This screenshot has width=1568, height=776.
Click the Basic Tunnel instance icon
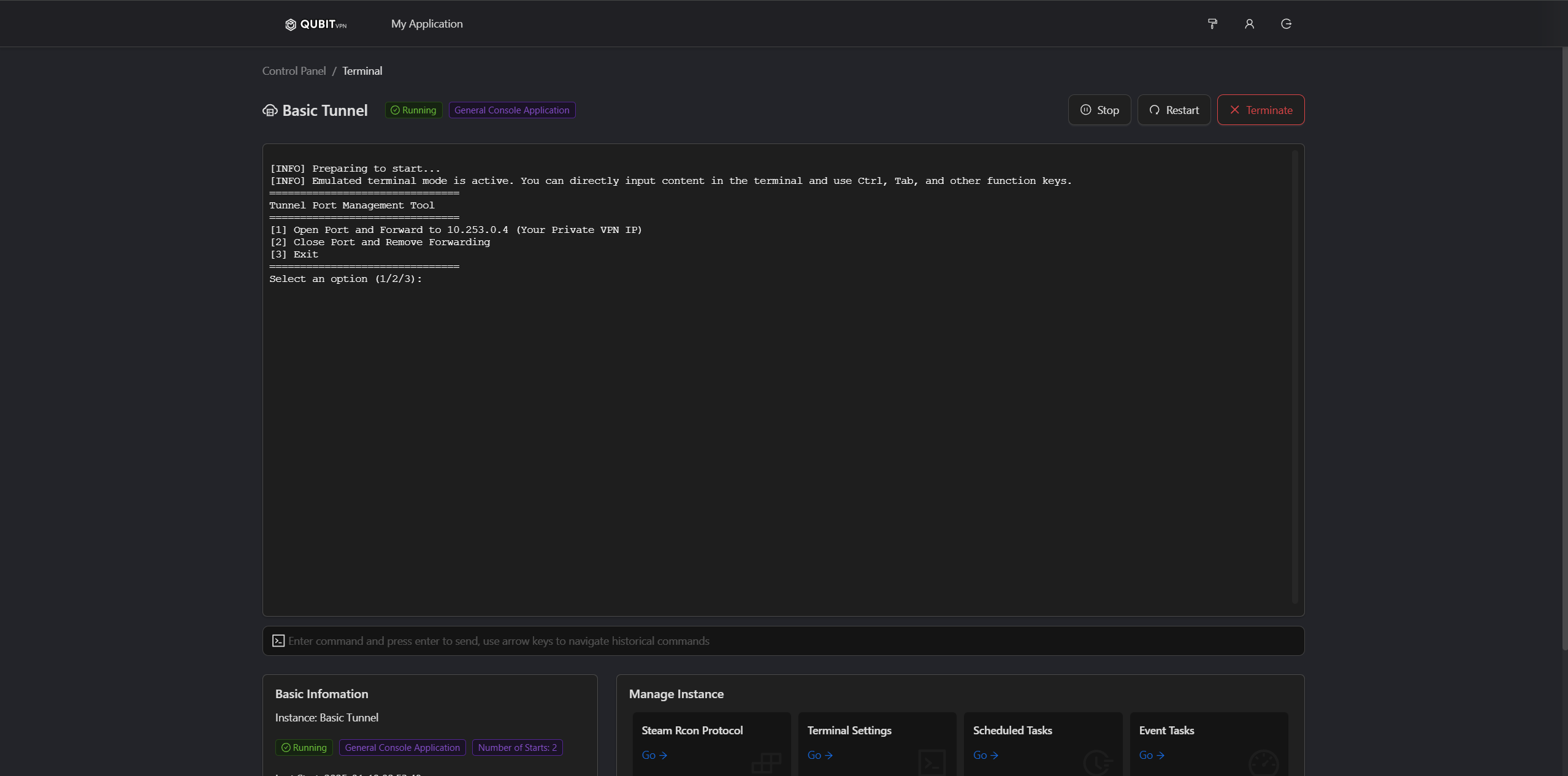(270, 110)
